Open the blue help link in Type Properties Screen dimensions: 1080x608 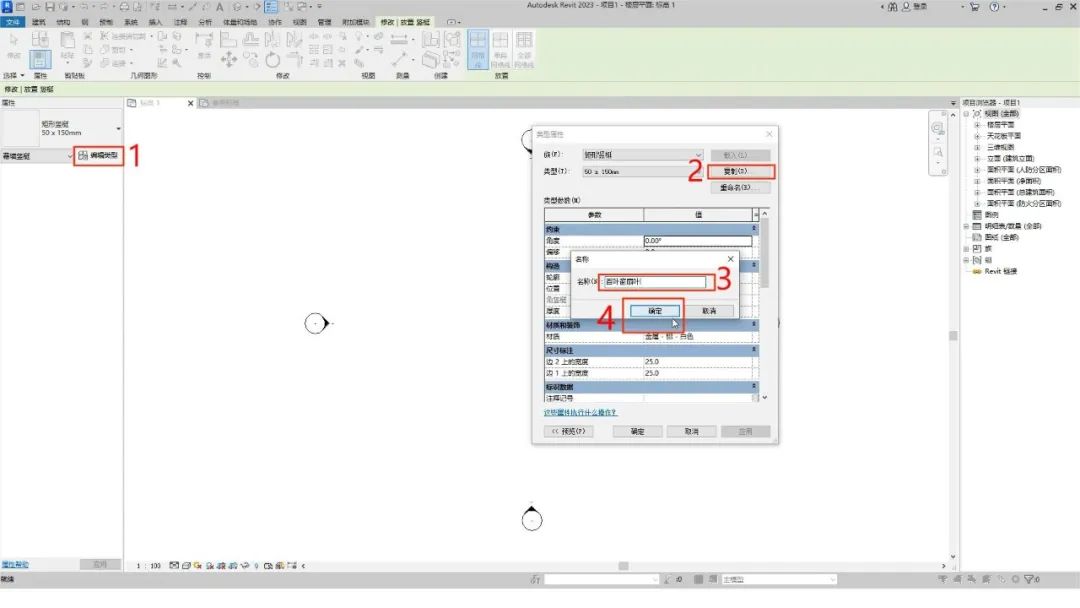click(x=580, y=412)
